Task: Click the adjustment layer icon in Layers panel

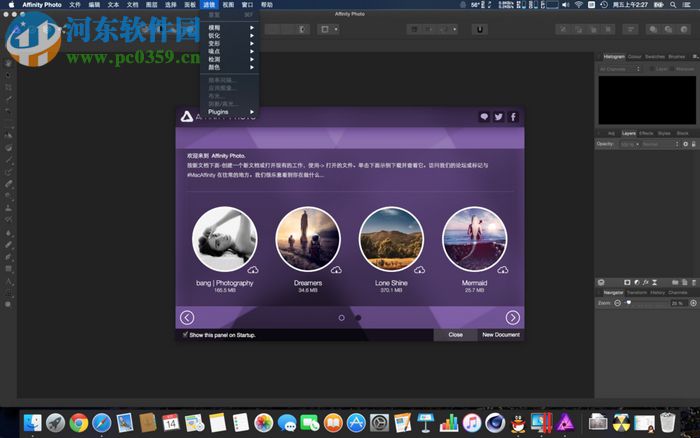Action: (x=637, y=282)
